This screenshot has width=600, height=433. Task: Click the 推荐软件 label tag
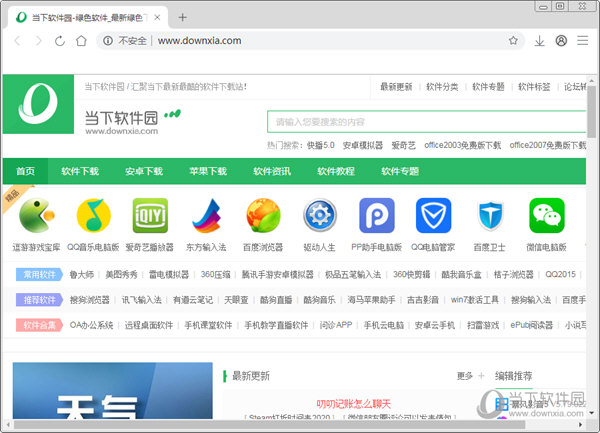pyautogui.click(x=39, y=300)
